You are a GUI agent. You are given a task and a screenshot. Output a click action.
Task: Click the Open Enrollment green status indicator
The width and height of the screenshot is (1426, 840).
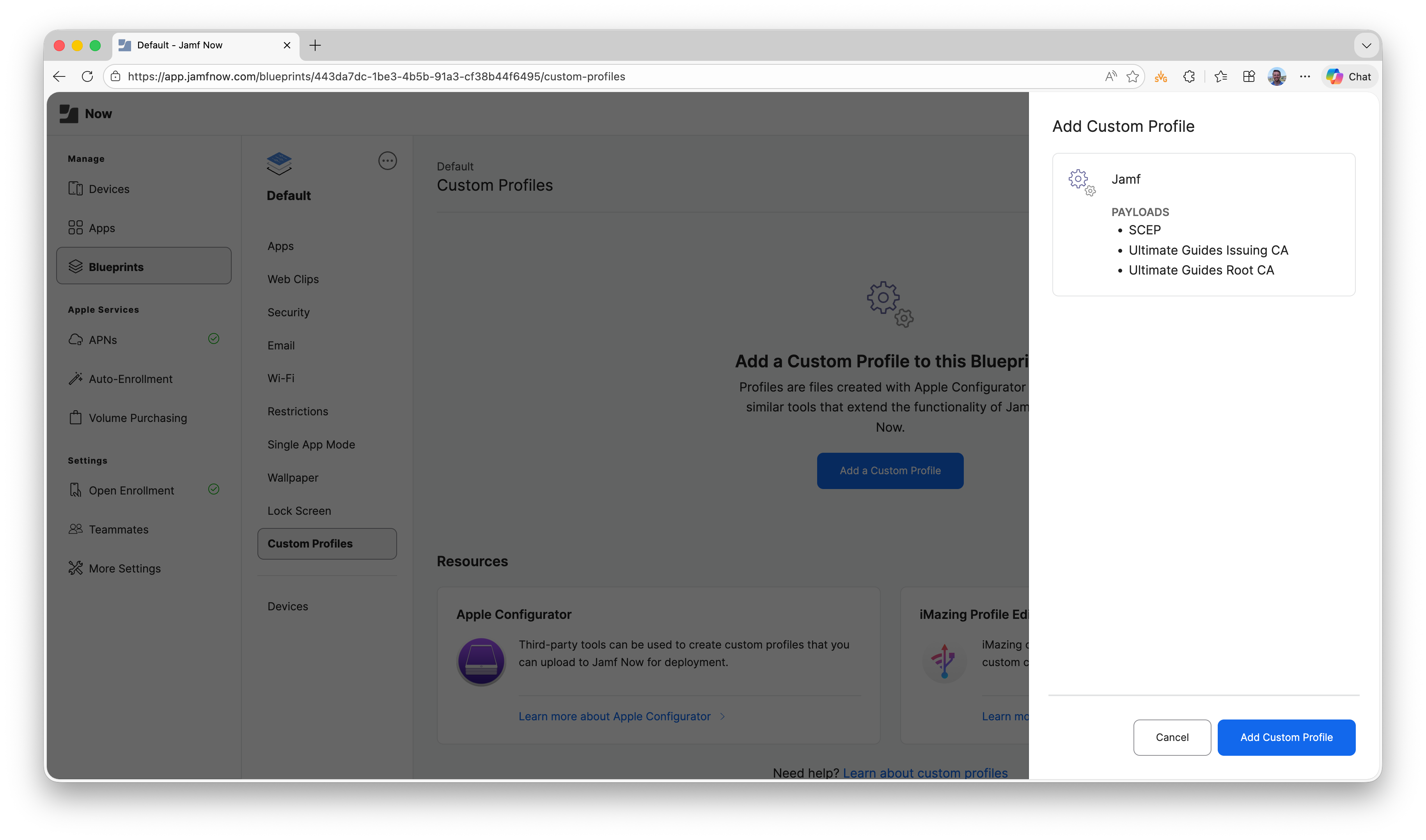pos(214,489)
